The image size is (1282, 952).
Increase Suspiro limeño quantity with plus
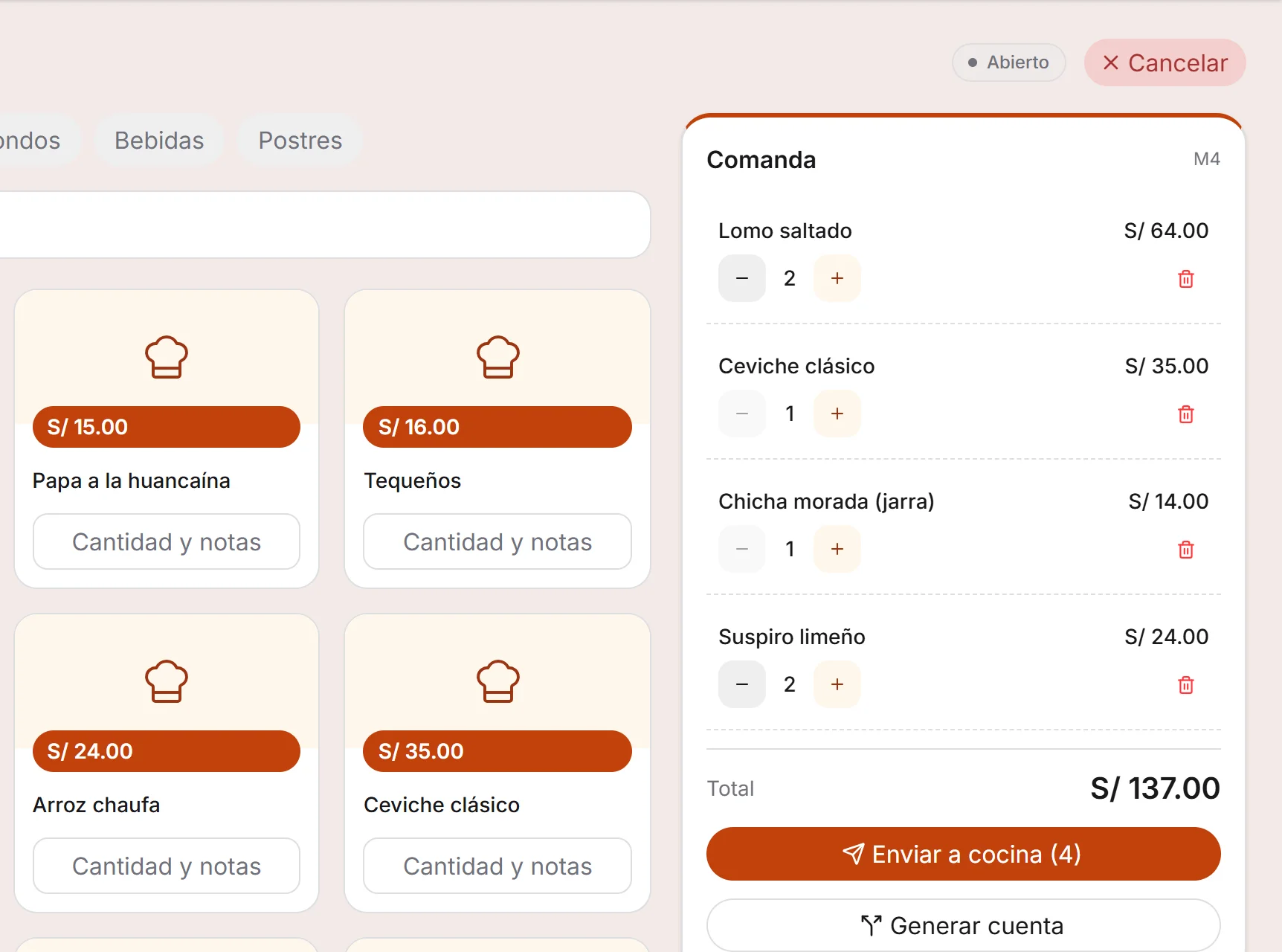(x=837, y=684)
